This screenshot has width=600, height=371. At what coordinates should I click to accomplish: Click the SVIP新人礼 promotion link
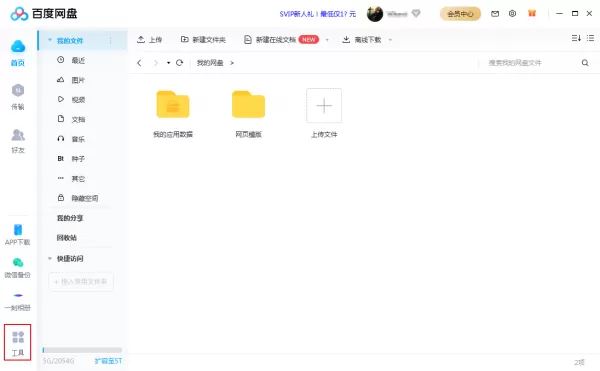click(317, 14)
